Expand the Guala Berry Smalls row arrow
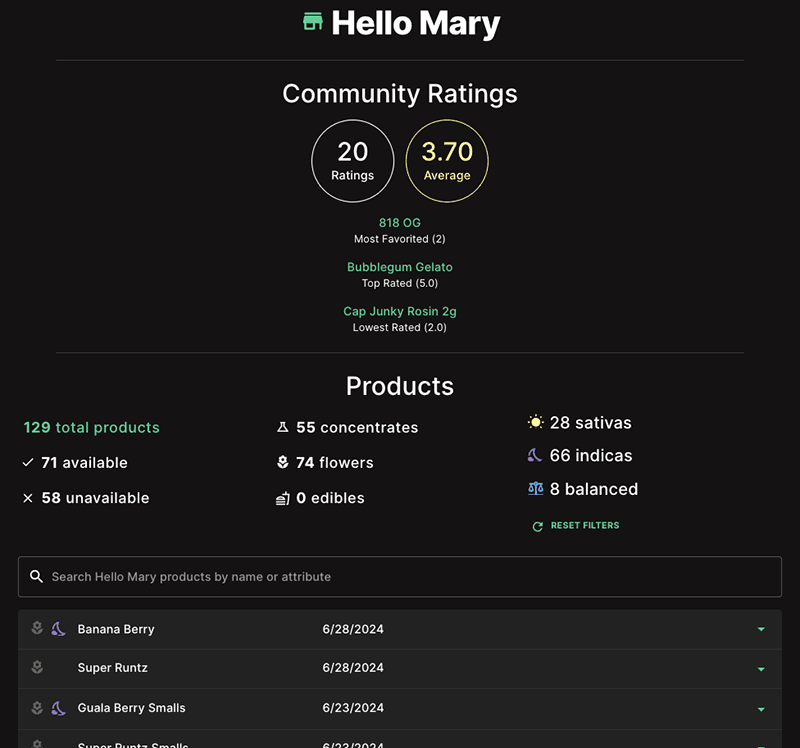The width and height of the screenshot is (800, 748). tap(761, 709)
